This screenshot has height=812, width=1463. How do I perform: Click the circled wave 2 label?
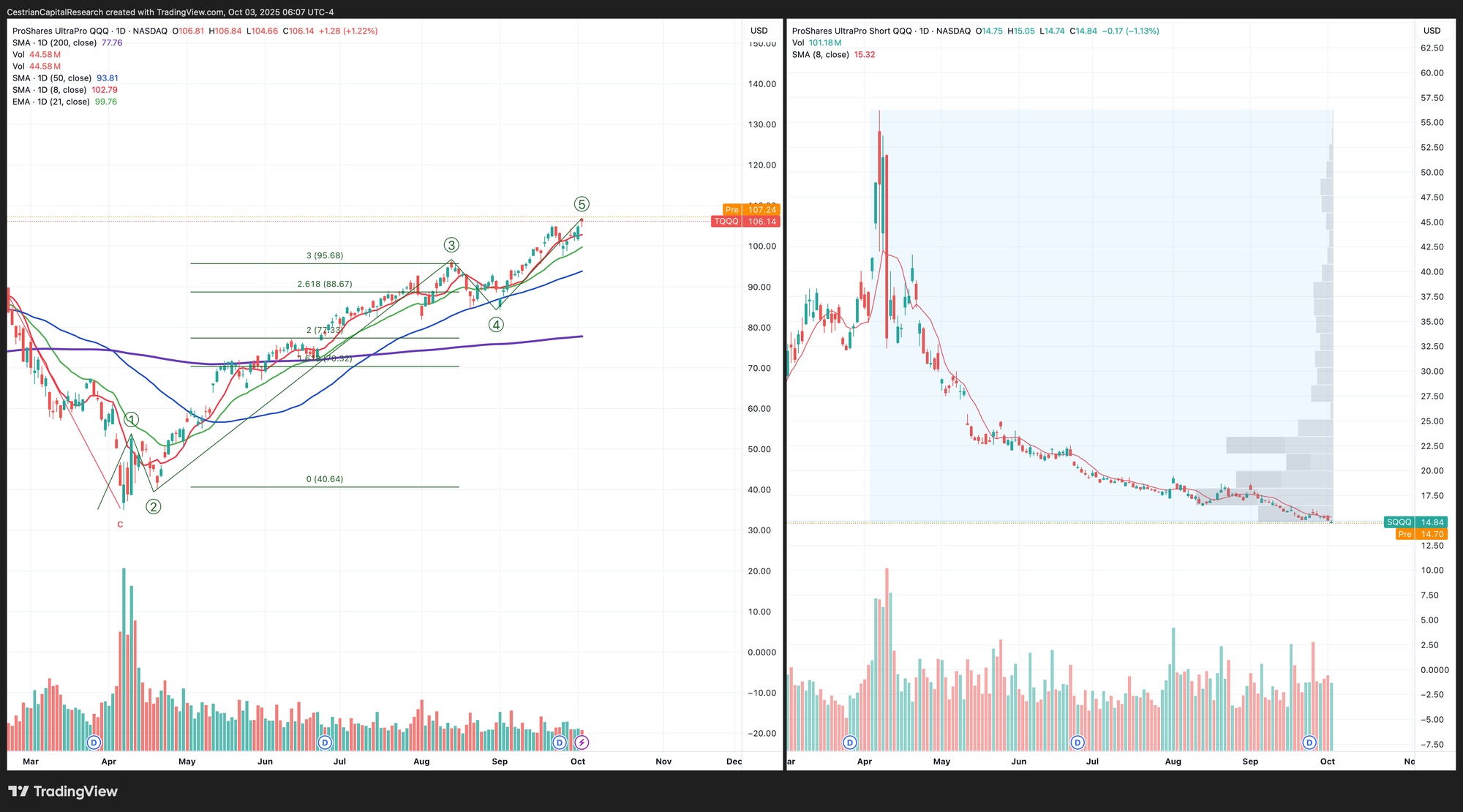[153, 506]
